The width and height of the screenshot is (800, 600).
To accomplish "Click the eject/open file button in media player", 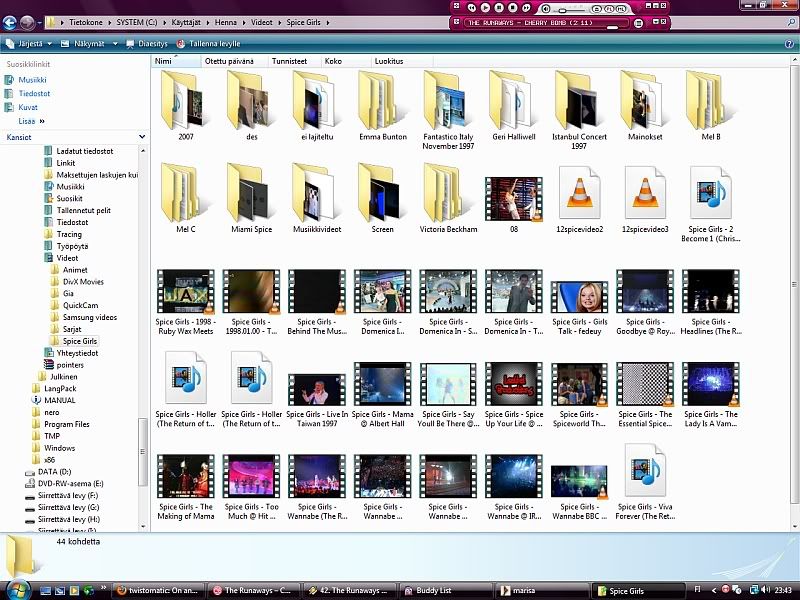I will coord(597,9).
